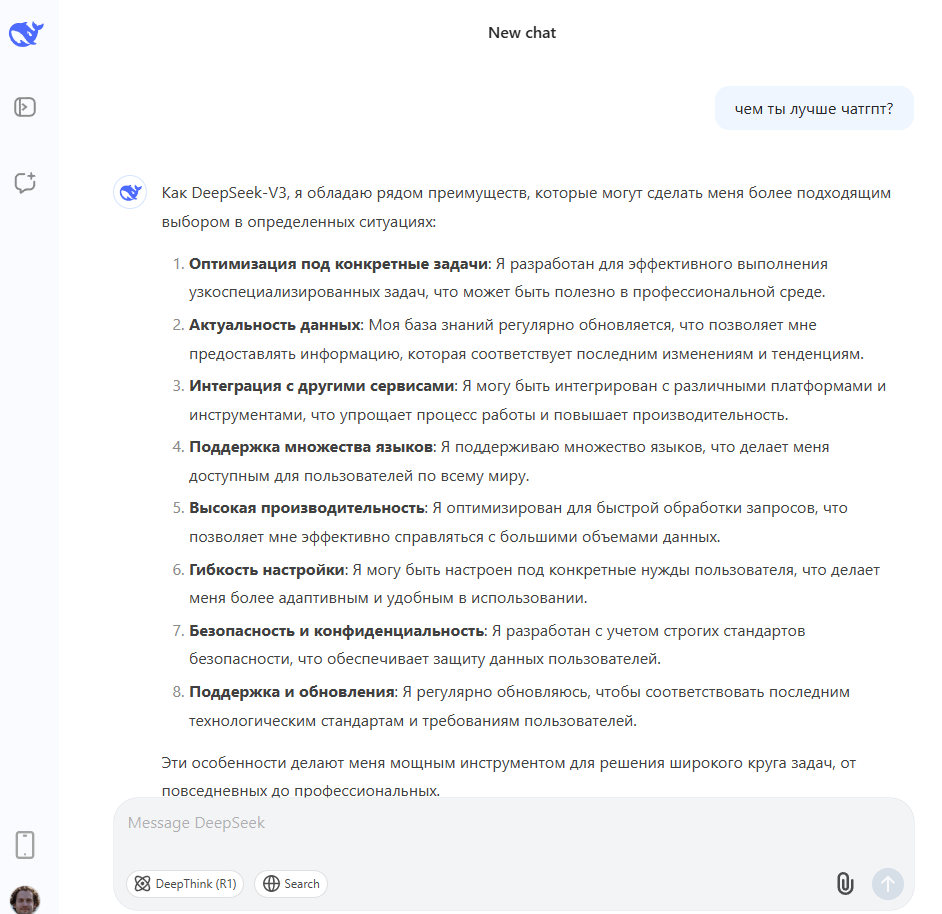This screenshot has width=942, height=914.
Task: Click heading 'Высокая производительность'
Action: (x=307, y=508)
